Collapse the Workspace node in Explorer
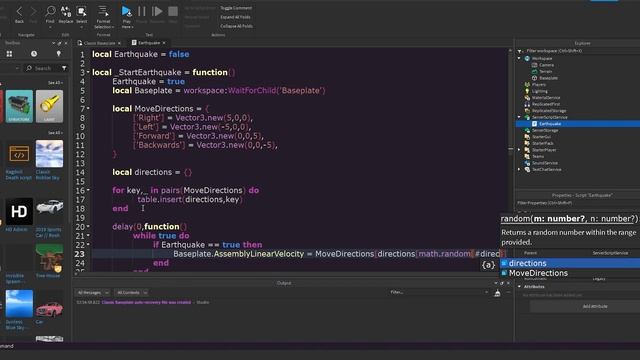The image size is (640, 360). [520, 58]
